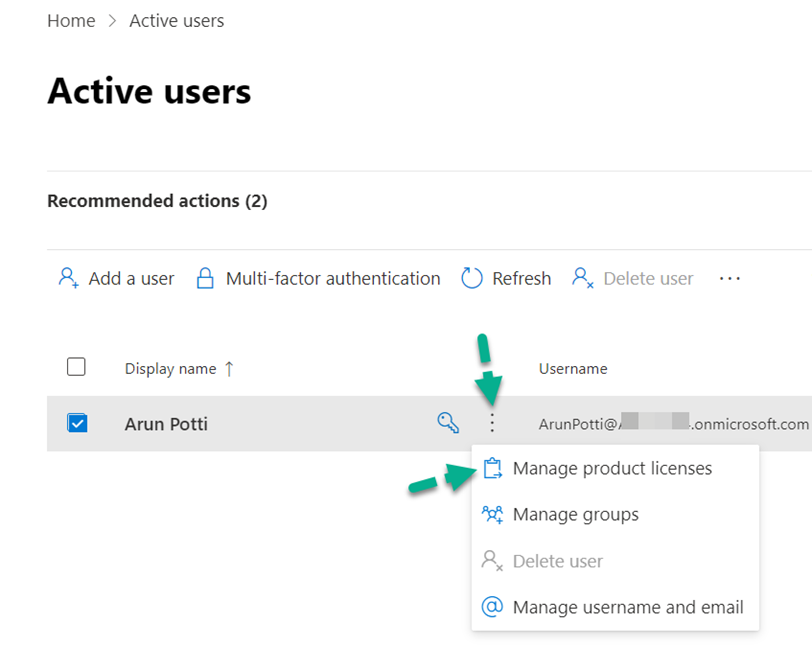The image size is (812, 646).
Task: Click the greyed Delete user toolbar icon
Action: 583,278
